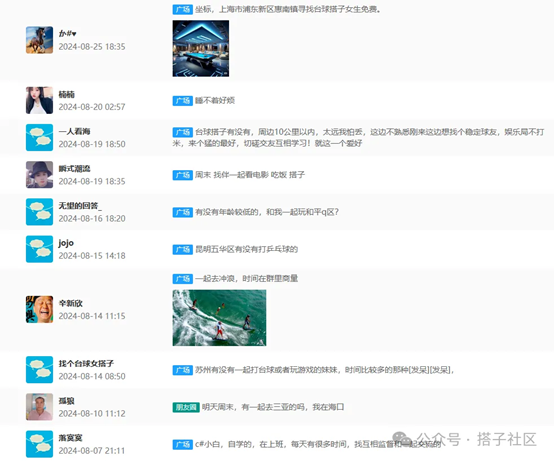This screenshot has width=554, height=461.
Task: Click the avatar beside the 2024-08-10 11:12 post
Action: 40,407
